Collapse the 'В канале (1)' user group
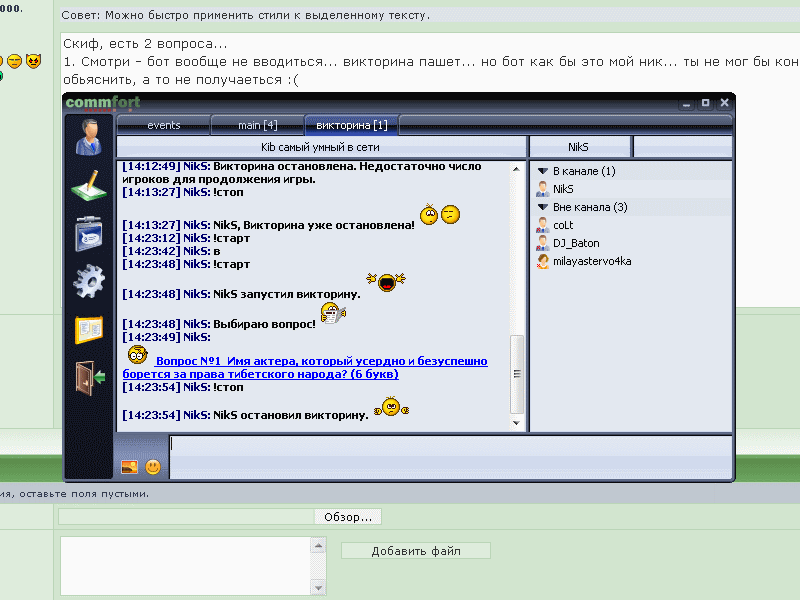The image size is (800, 600). [543, 172]
